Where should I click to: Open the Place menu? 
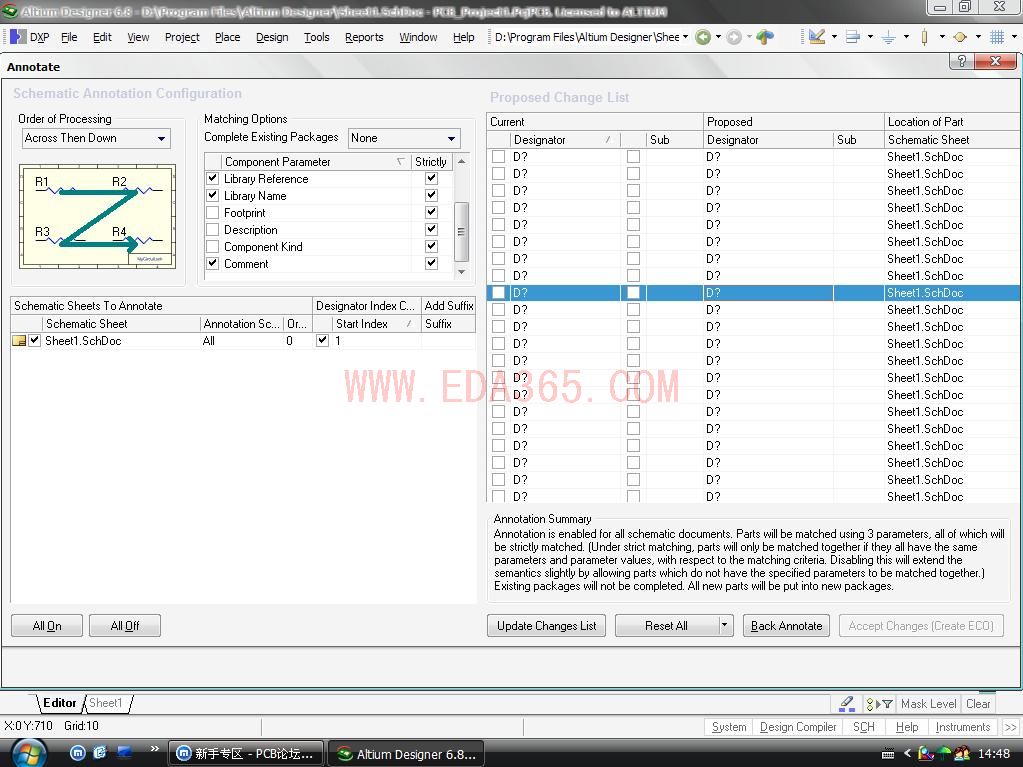[228, 37]
